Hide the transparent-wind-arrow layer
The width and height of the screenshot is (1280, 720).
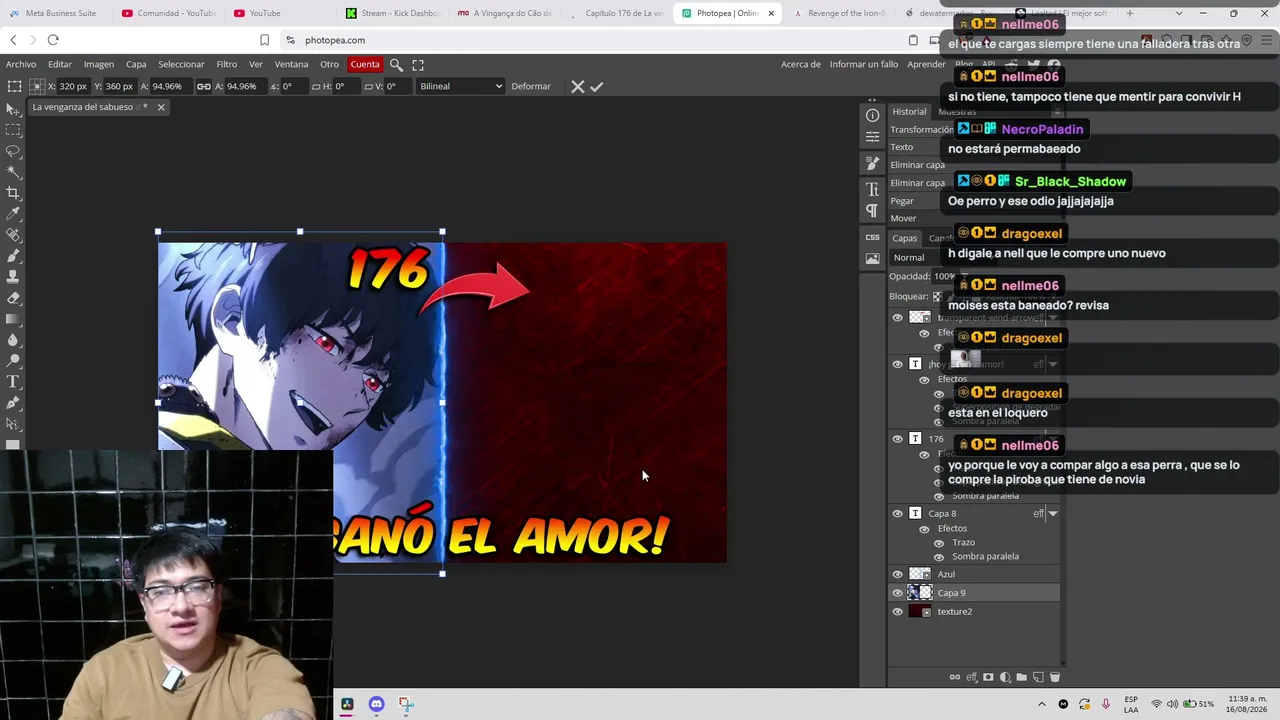click(897, 318)
